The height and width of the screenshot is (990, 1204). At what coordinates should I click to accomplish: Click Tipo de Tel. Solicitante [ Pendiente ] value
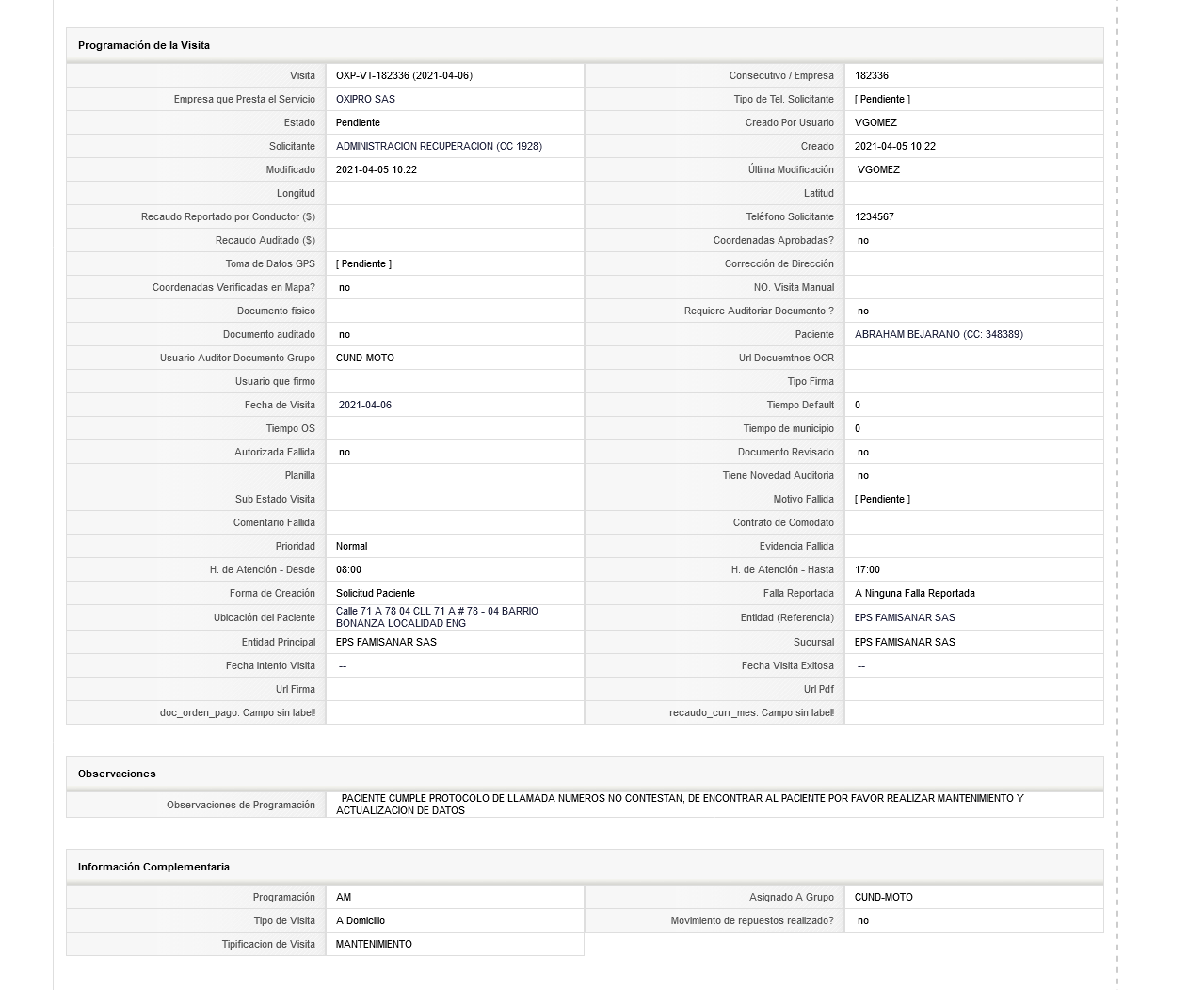[x=882, y=99]
